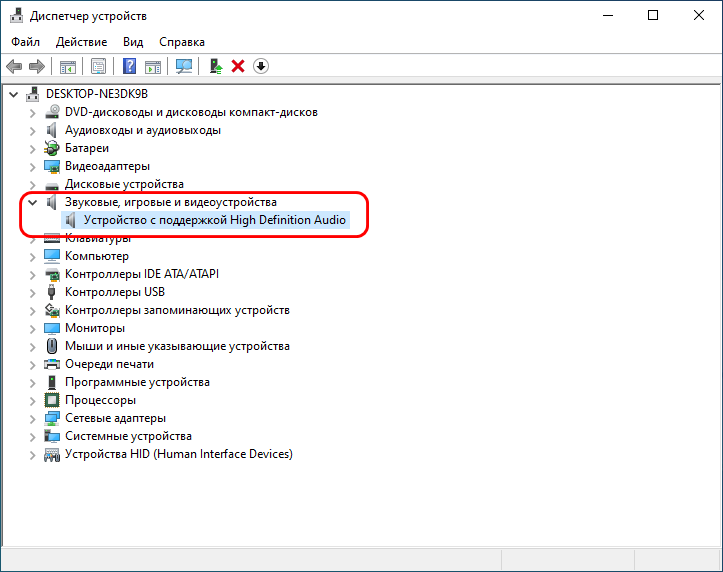Minimize the Диспетчер устройств window
This screenshot has height=572, width=723.
pyautogui.click(x=608, y=15)
